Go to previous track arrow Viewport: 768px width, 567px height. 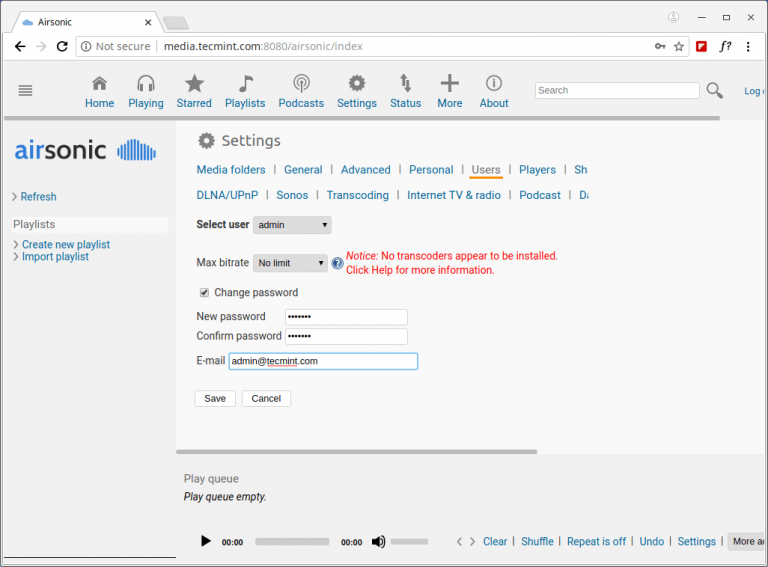coord(459,542)
